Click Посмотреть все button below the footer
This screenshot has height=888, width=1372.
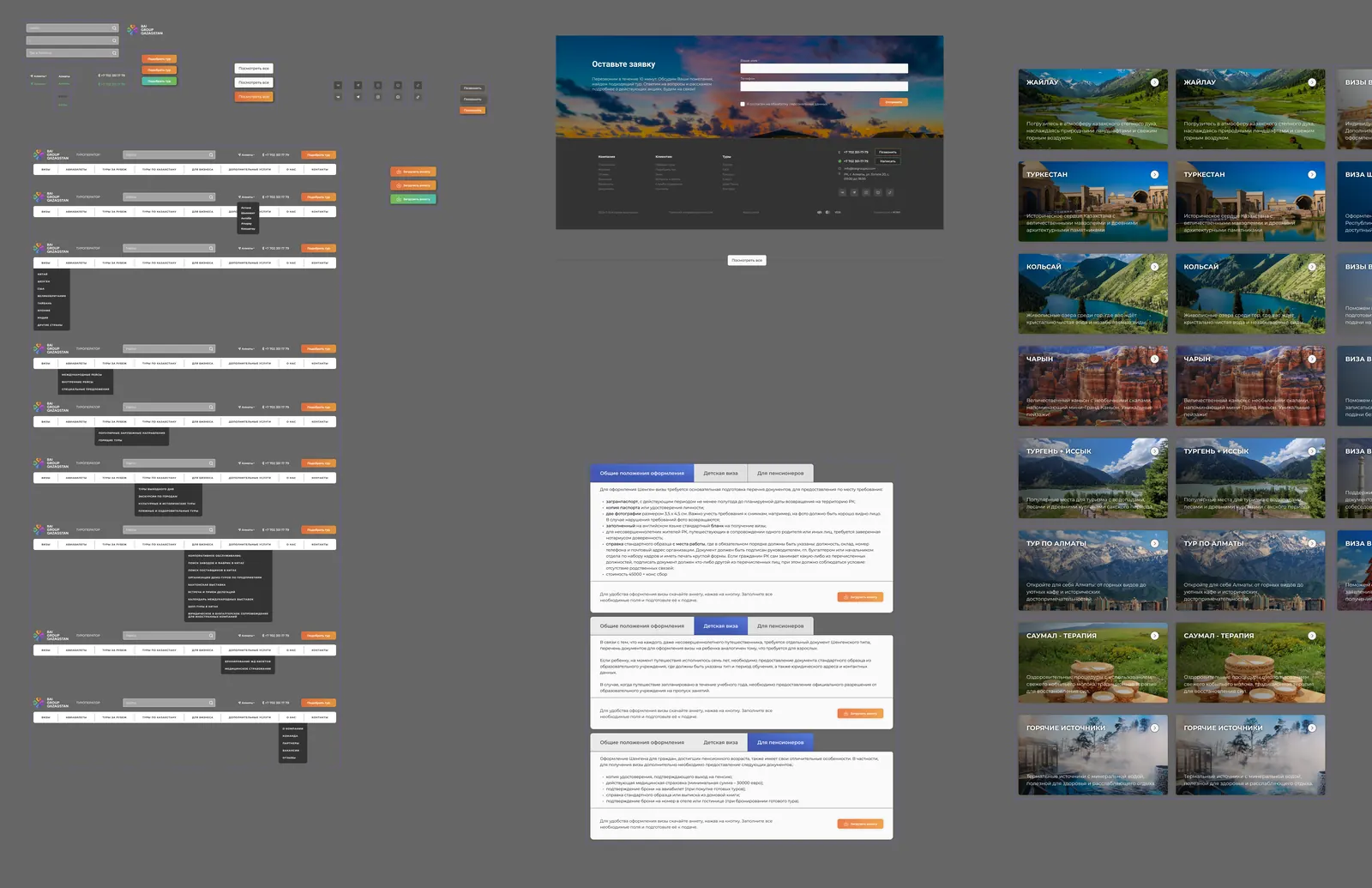click(x=747, y=260)
